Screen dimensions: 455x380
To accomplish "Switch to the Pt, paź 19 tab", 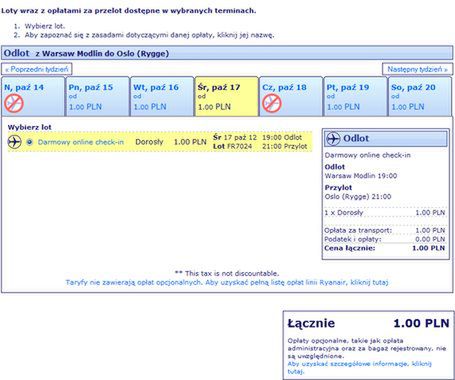I will [x=356, y=96].
